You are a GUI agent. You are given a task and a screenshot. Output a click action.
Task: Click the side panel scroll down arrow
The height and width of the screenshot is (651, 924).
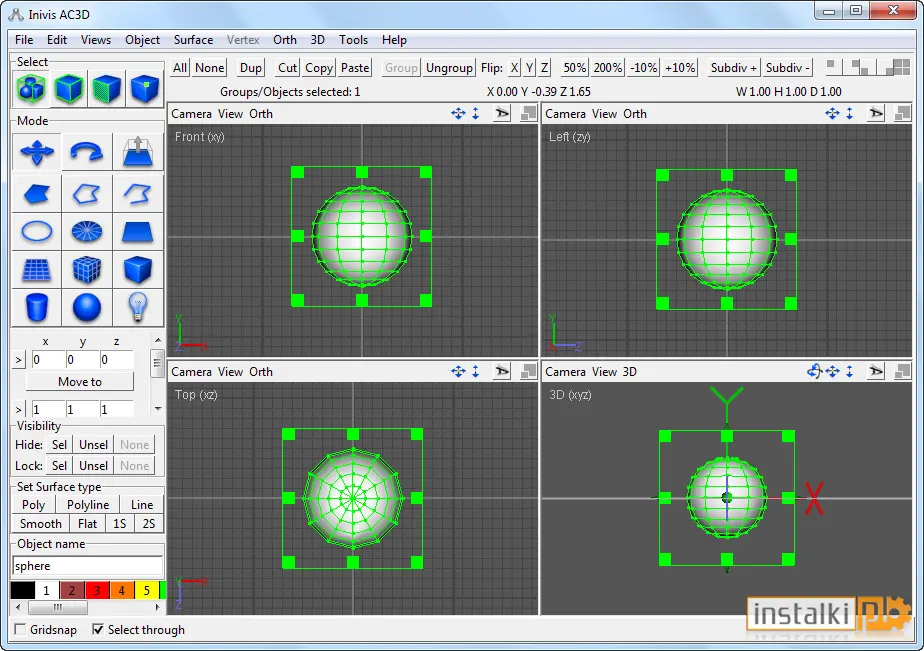tap(157, 408)
